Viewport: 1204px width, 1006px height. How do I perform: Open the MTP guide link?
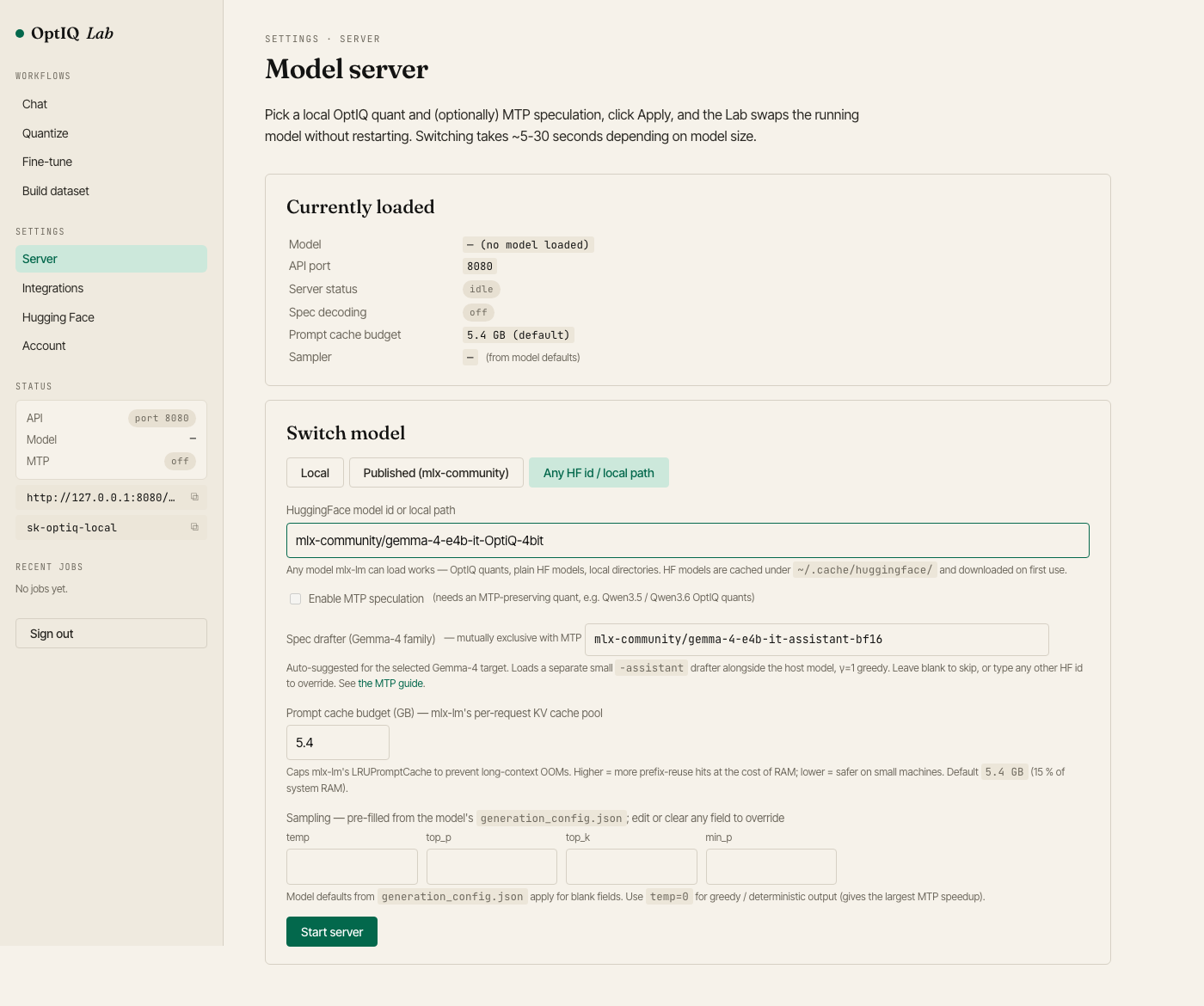pyautogui.click(x=390, y=684)
